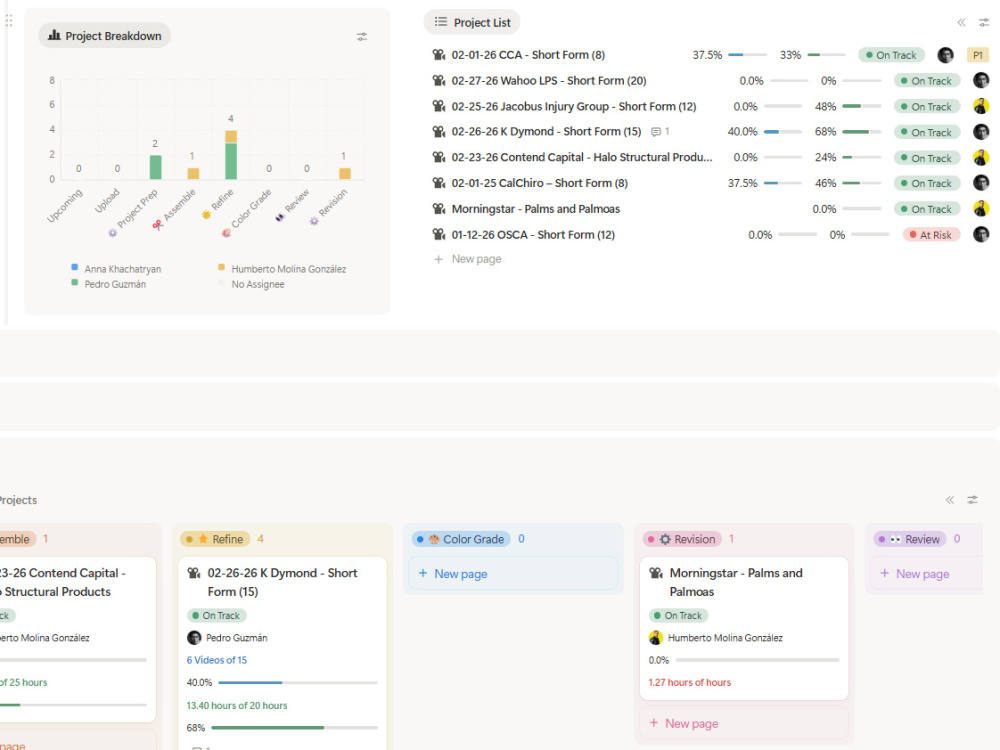Toggle Pedro Guzmán legend entry
The image size is (1000, 750).
tap(108, 284)
